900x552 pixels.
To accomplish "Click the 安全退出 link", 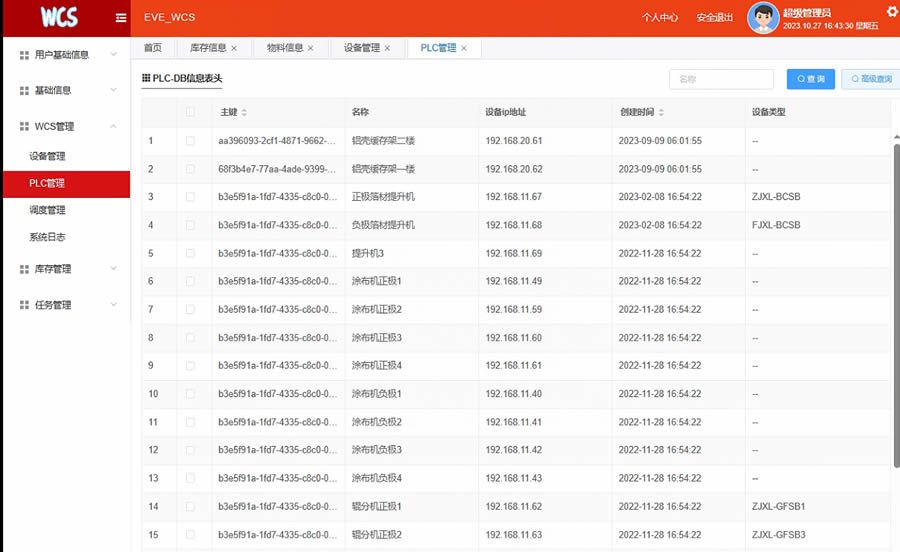I will [715, 18].
